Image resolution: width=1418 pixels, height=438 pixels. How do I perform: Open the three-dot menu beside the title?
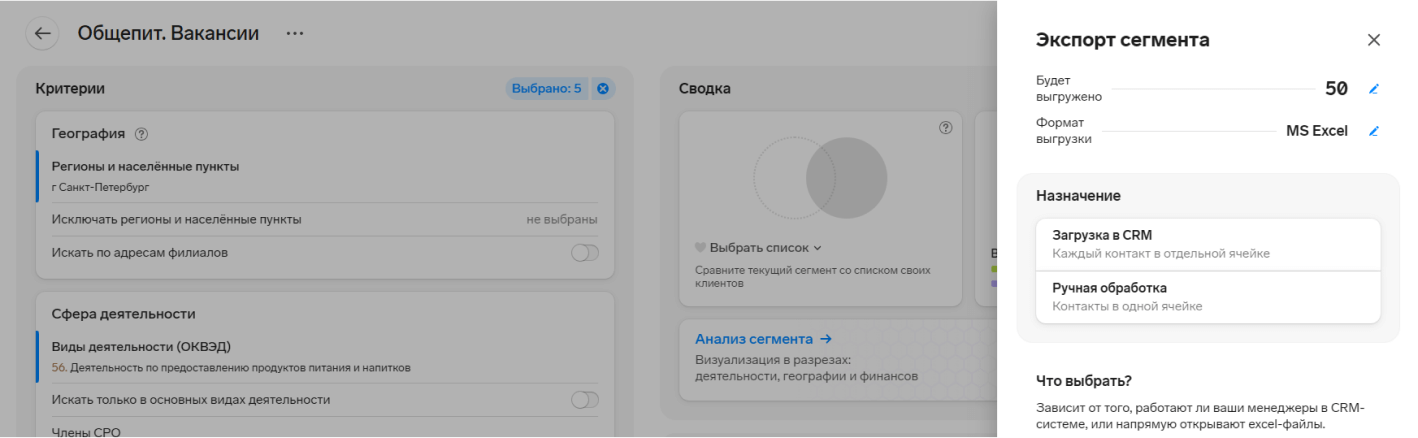(x=294, y=33)
